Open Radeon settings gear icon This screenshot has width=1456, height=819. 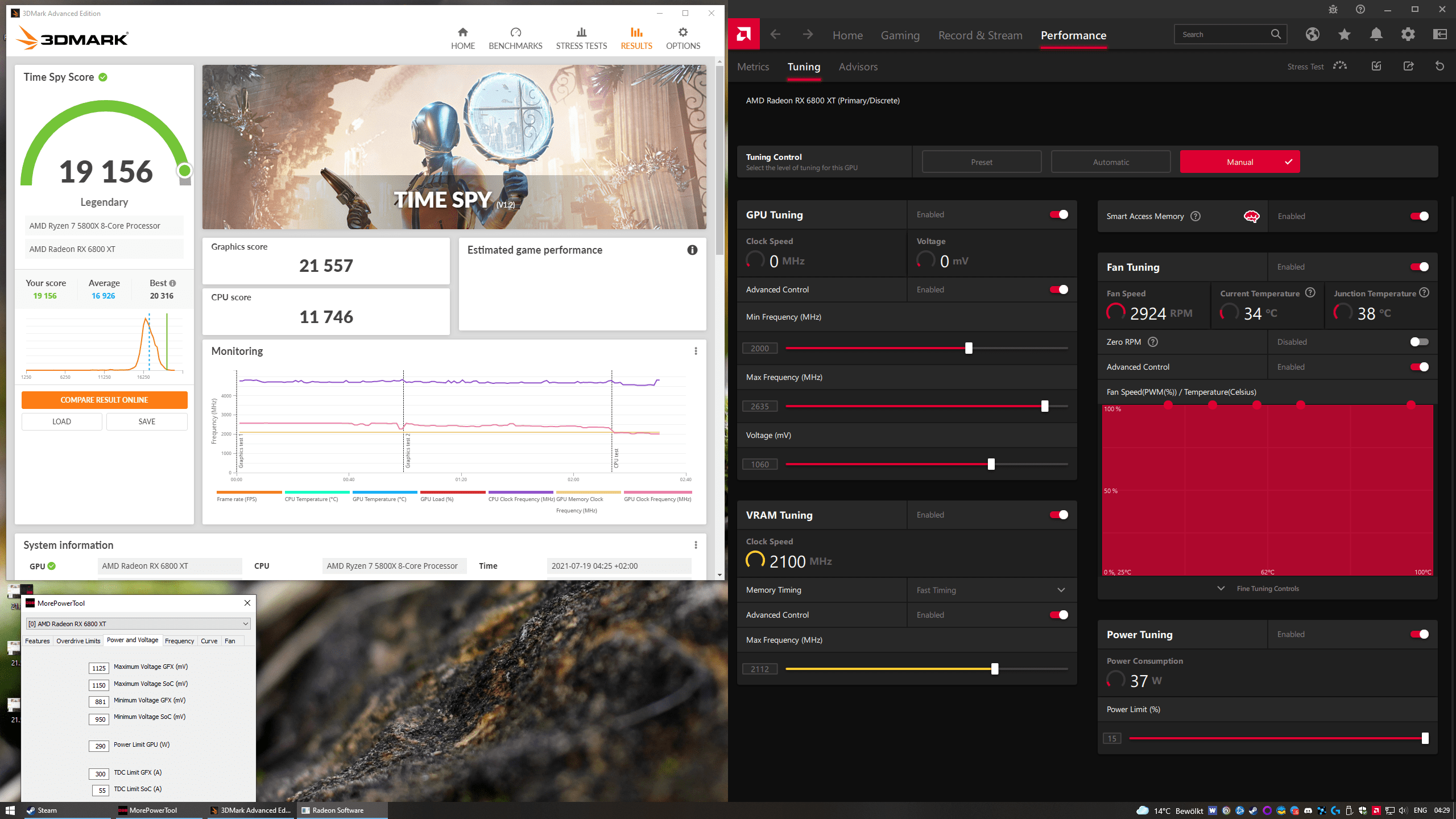1408,35
